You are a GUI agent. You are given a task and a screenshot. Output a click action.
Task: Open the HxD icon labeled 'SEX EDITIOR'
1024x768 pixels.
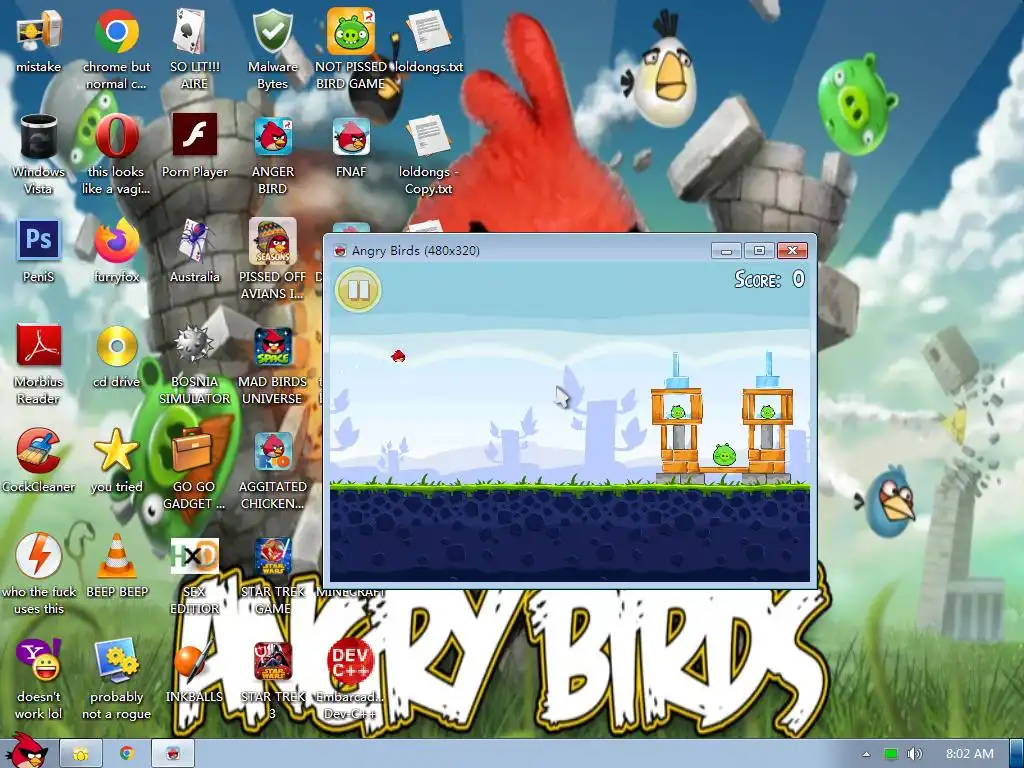pyautogui.click(x=195, y=556)
